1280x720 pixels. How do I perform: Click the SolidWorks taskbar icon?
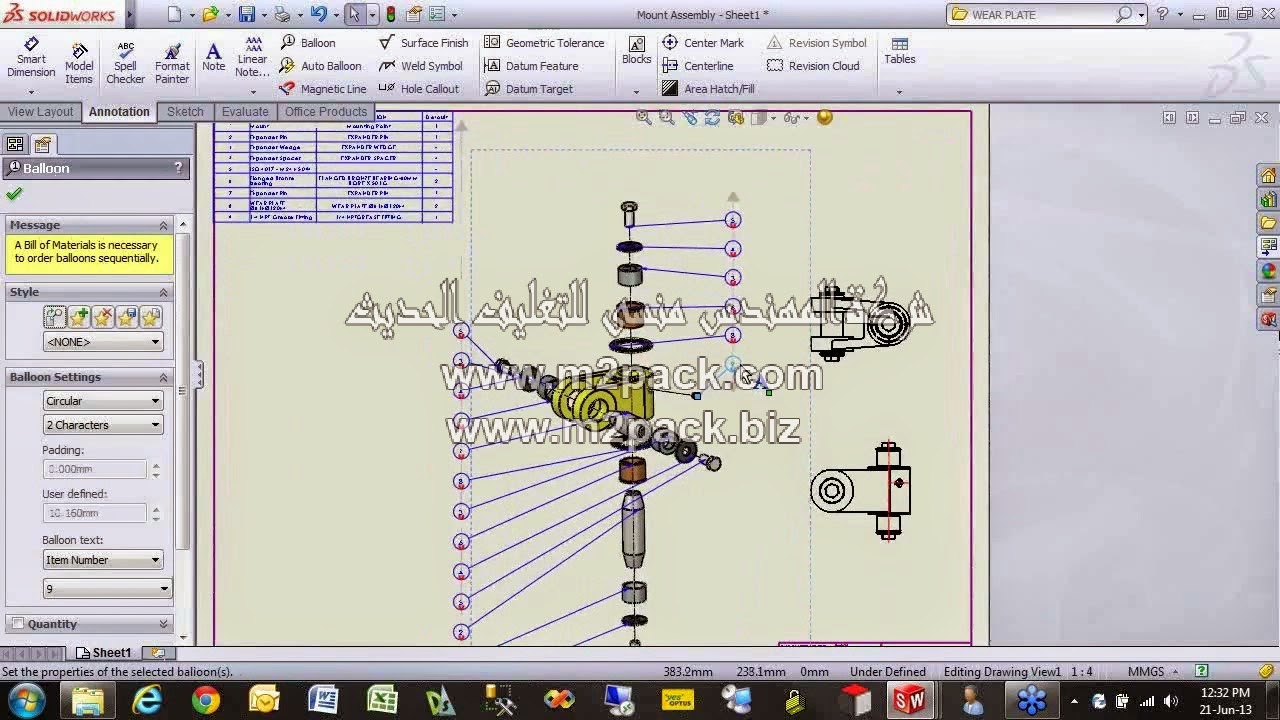coord(909,700)
